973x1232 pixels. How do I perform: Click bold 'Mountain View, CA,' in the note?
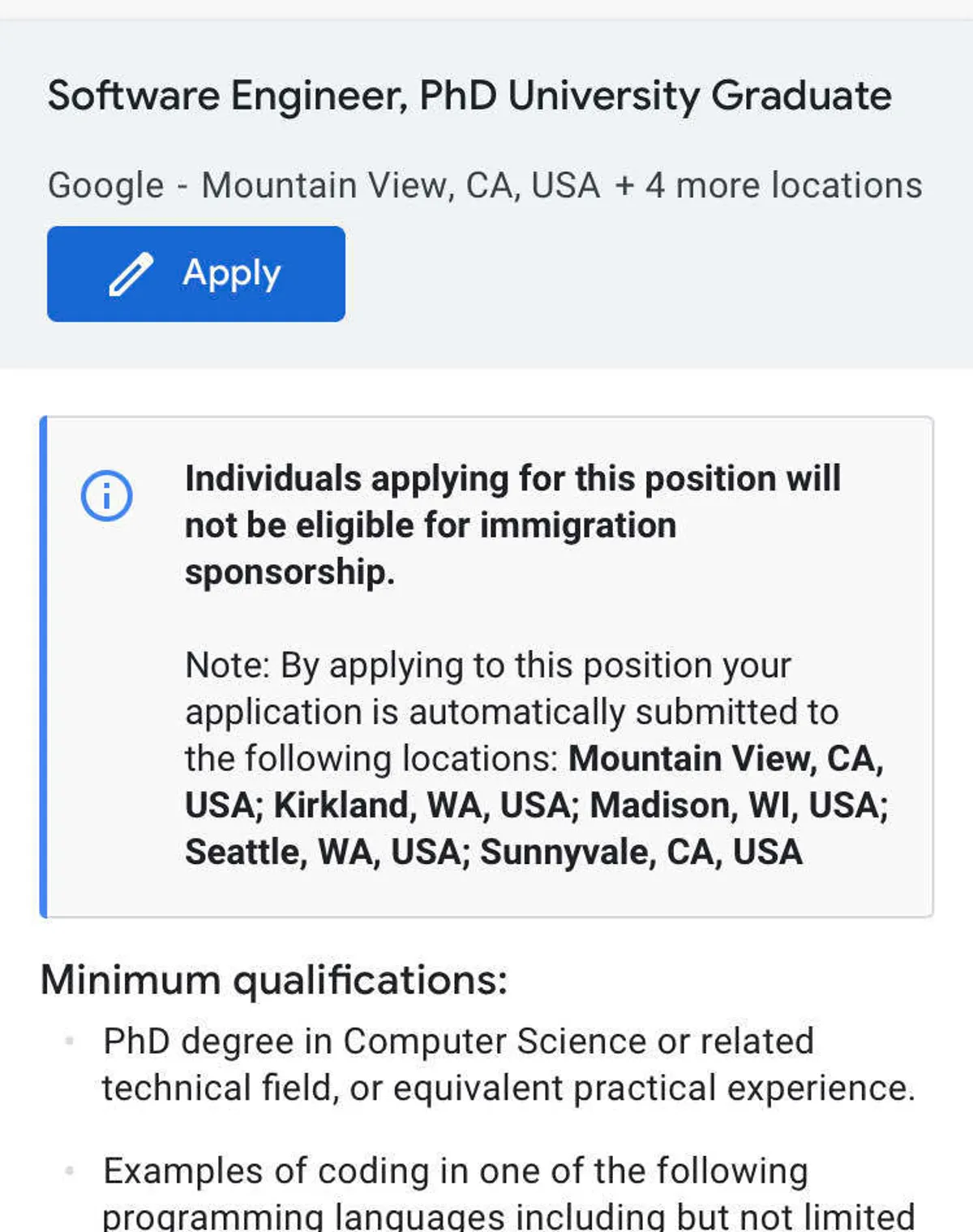point(726,759)
